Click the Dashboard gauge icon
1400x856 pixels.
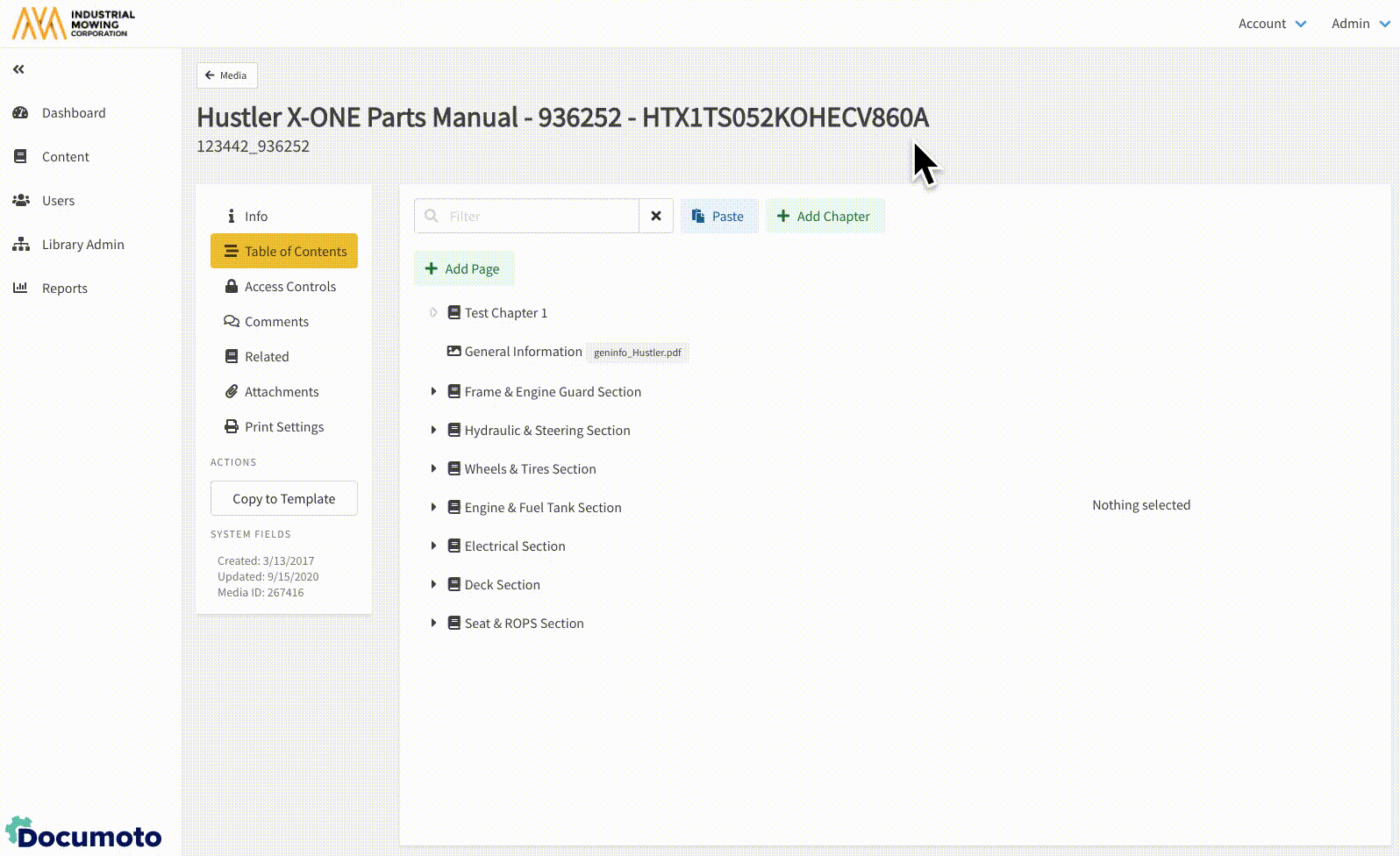tap(20, 113)
